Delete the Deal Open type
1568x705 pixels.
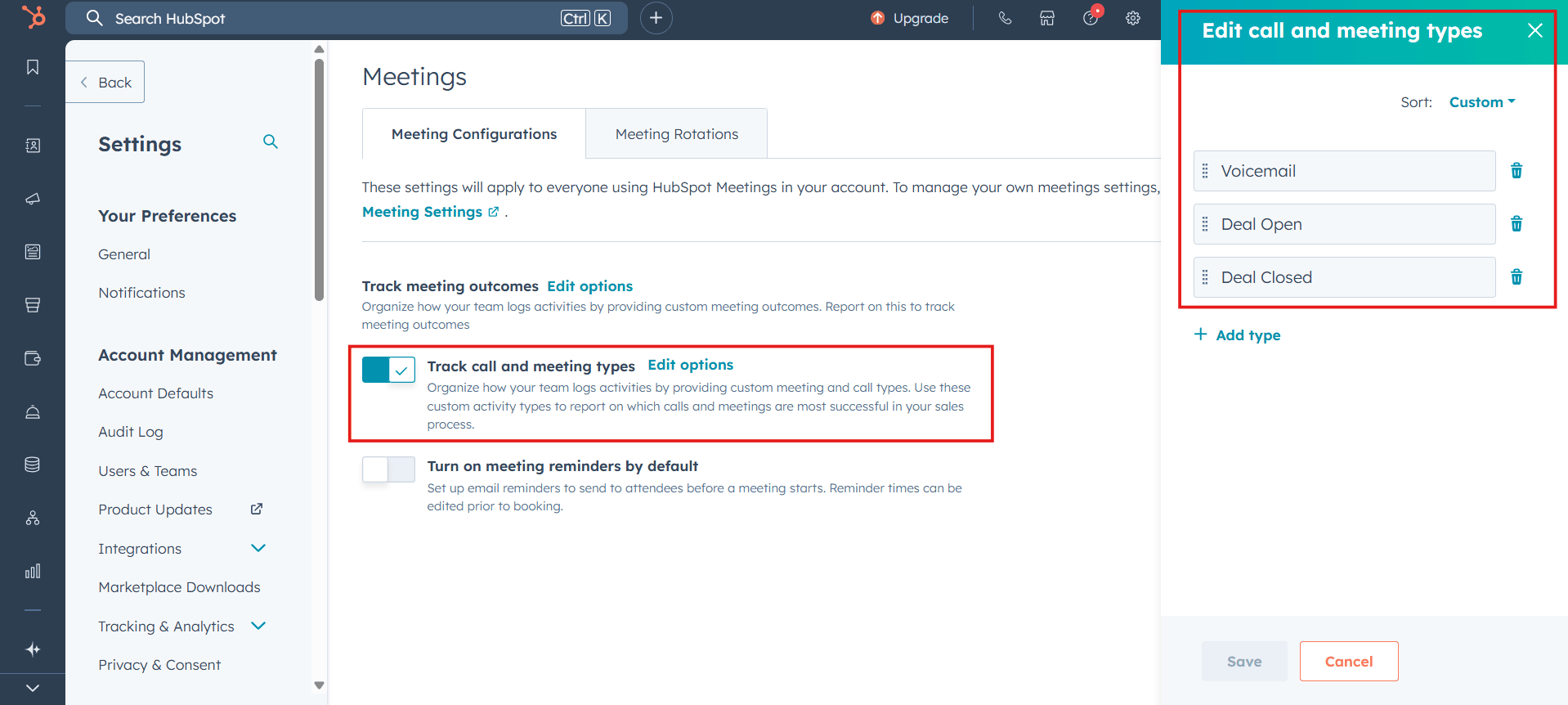pyautogui.click(x=1516, y=224)
